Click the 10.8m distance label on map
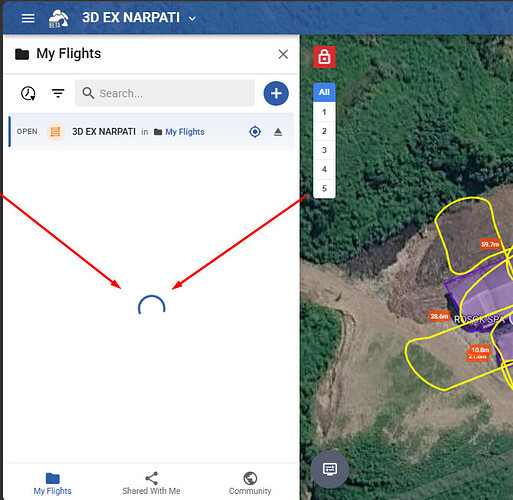Viewport: 513px width, 500px height. pyautogui.click(x=480, y=350)
